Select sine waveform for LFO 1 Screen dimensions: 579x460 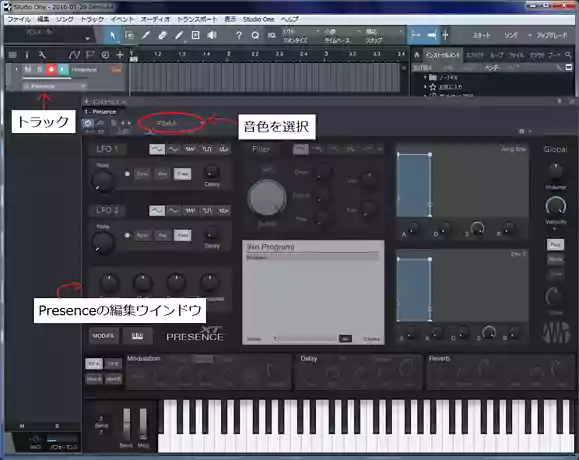click(x=157, y=149)
